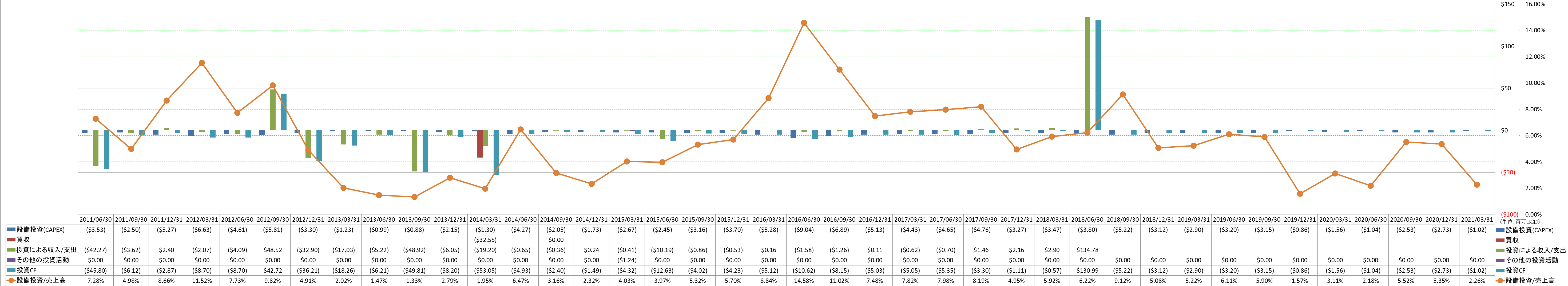The image size is (1568, 286).
Task: Click the ($32.55) 買収 cell for 2014/03/31
Action: pos(485,240)
